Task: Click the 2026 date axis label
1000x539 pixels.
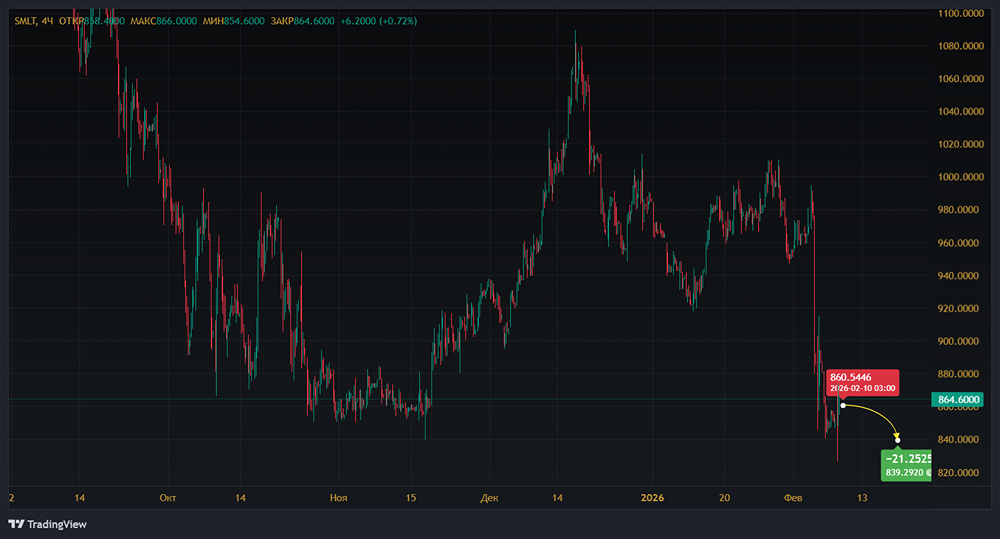Action: [x=652, y=498]
